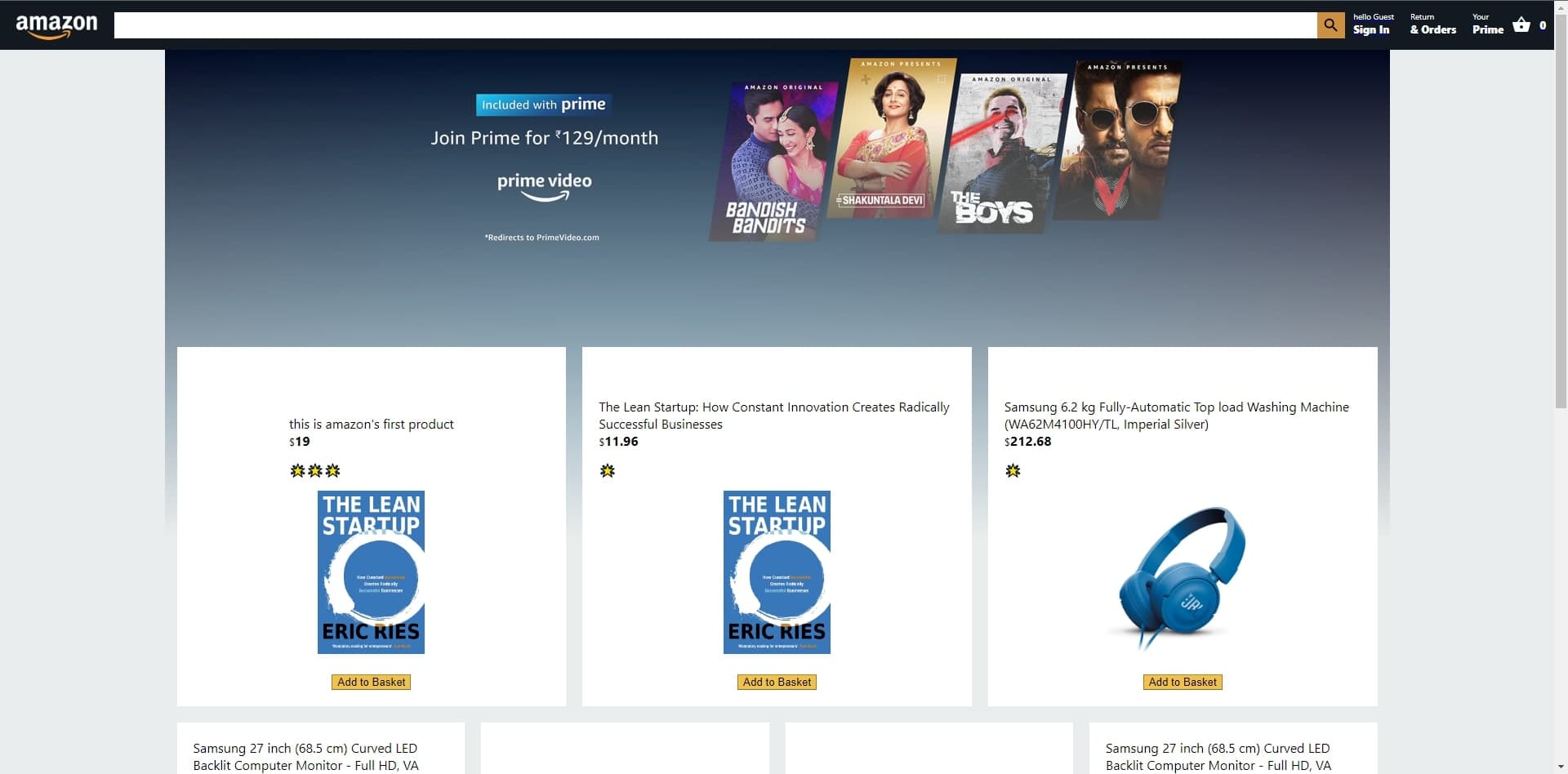Click bottom-left Samsung 27 inch monitor title
The width and height of the screenshot is (1568, 774).
pos(305,757)
